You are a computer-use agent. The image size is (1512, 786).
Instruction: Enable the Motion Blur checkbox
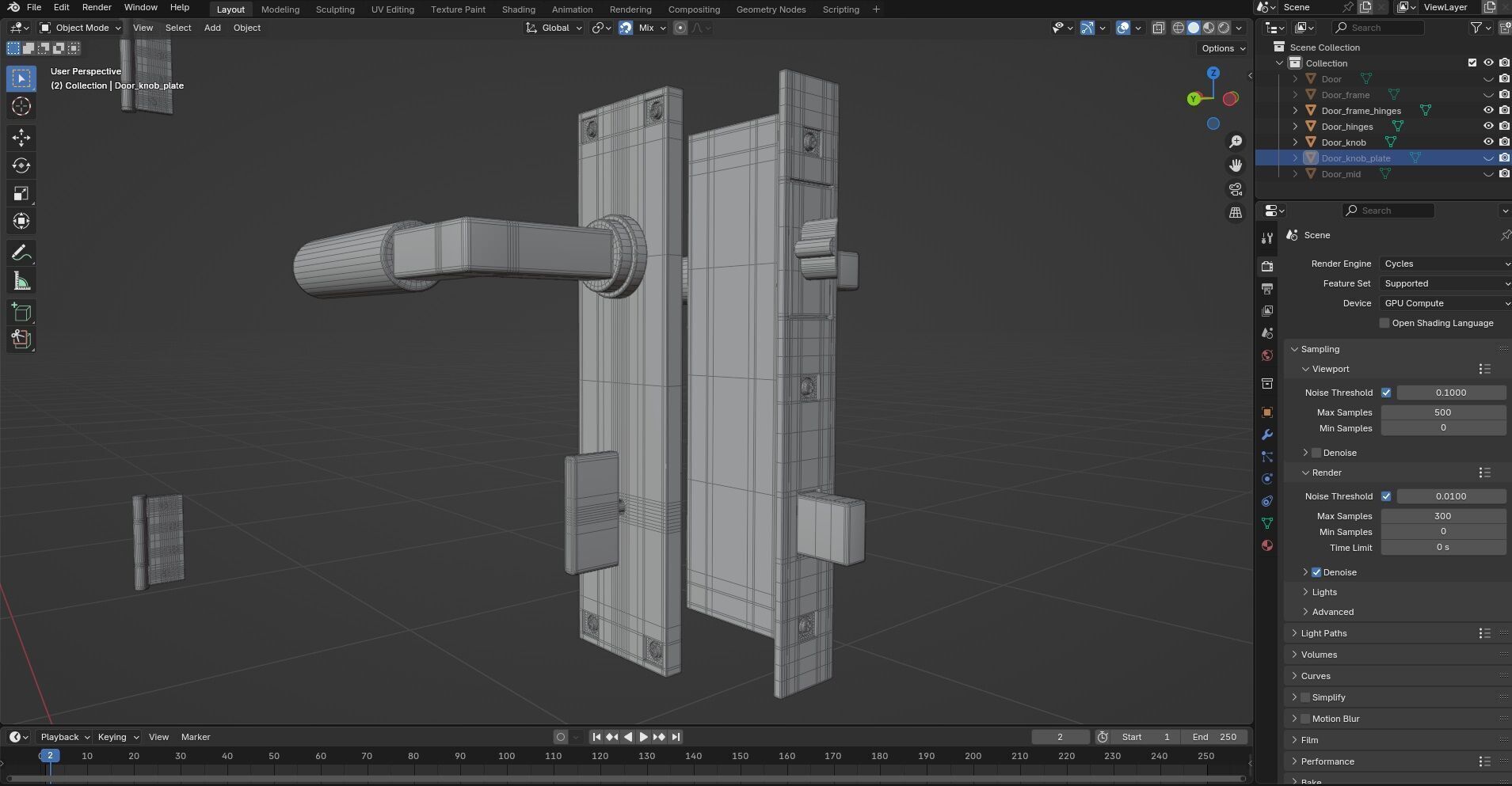click(1305, 719)
